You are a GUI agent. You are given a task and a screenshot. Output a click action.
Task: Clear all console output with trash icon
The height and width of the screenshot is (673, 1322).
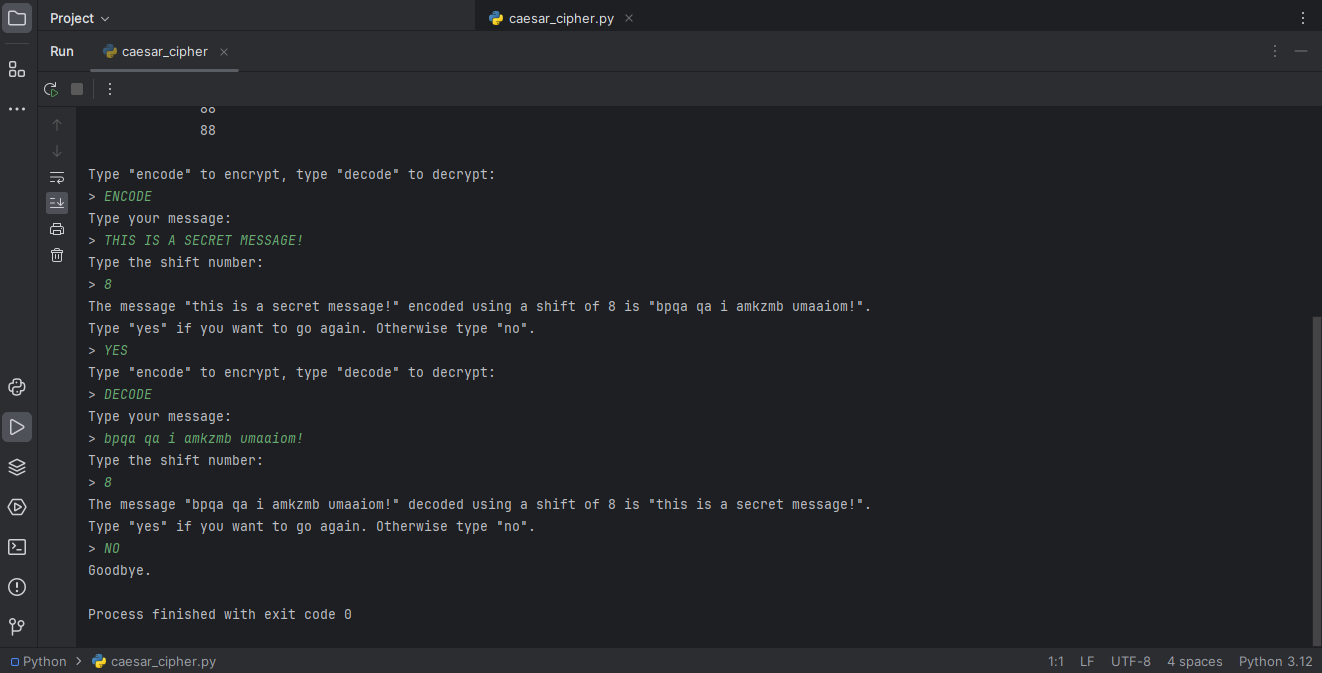click(x=57, y=255)
